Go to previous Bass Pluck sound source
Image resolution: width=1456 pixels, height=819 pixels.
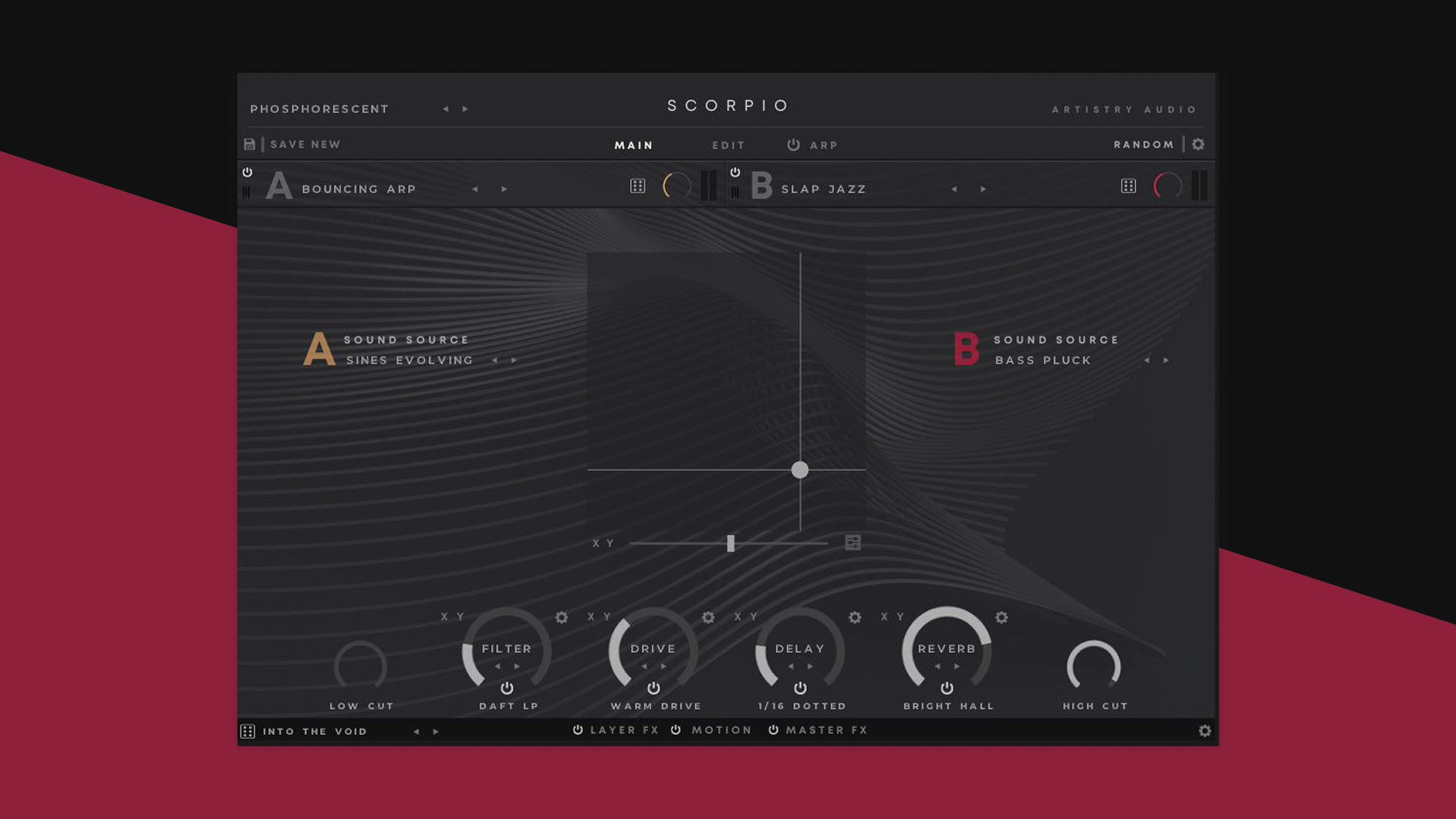pyautogui.click(x=1147, y=360)
